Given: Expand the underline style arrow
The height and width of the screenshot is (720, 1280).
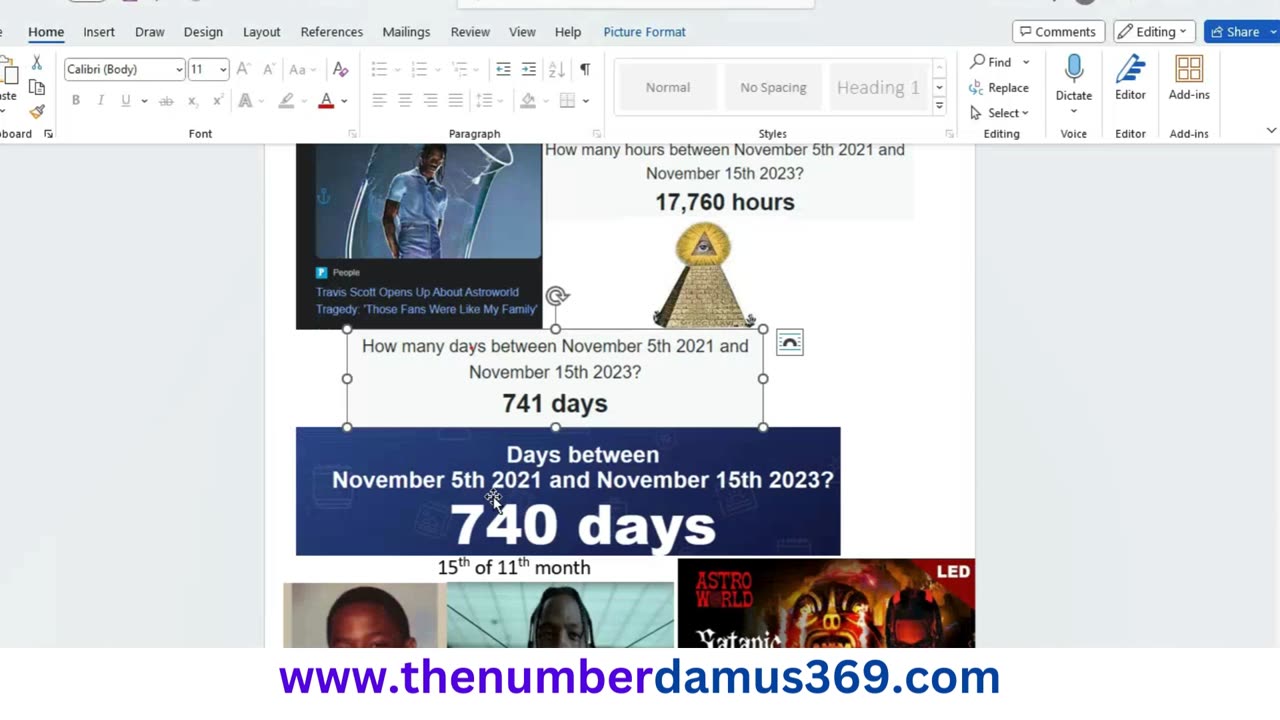Looking at the screenshot, I should (144, 101).
